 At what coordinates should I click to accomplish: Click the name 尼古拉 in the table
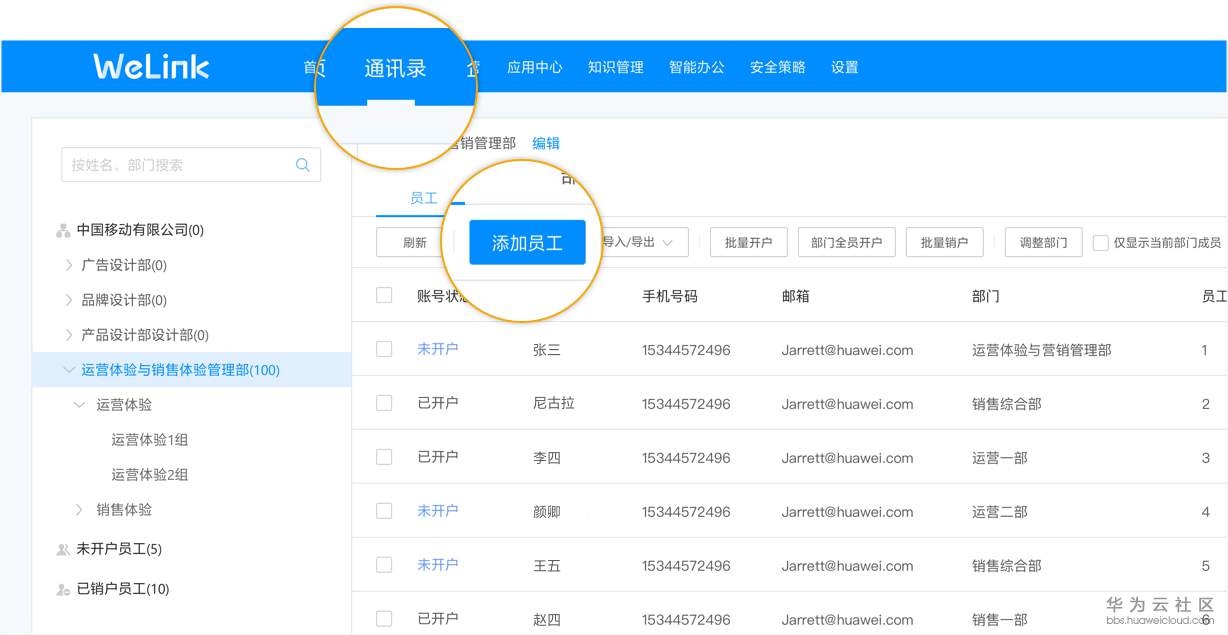coord(554,404)
